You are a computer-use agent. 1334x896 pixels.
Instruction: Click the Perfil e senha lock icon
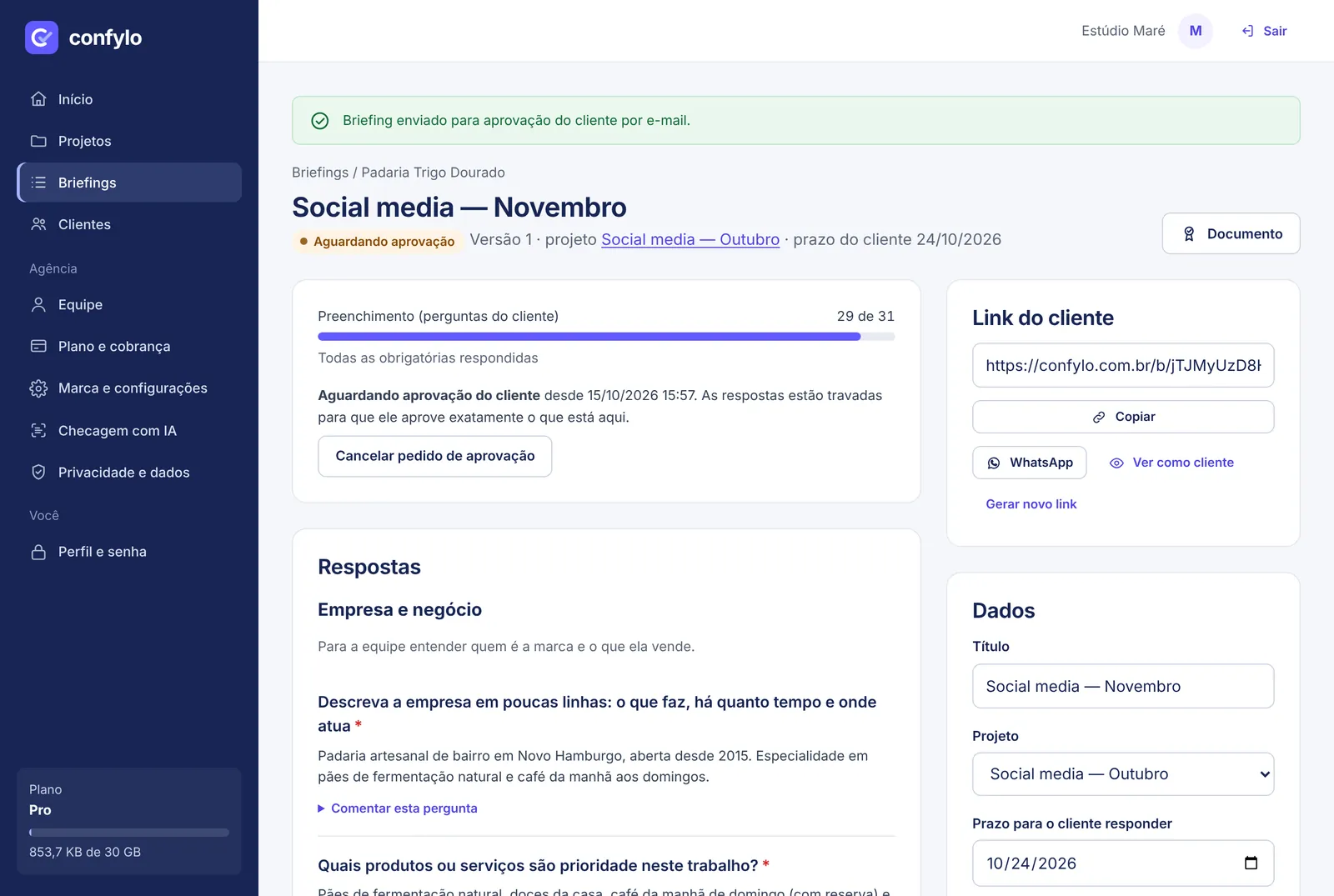coord(38,552)
